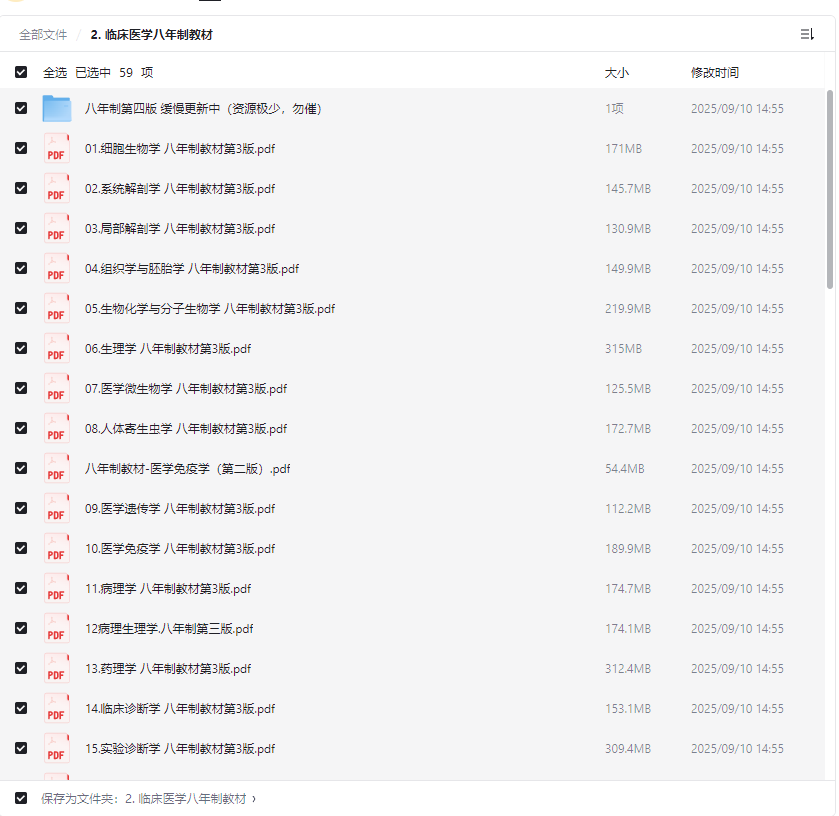Open 06.生理学 八年制教材第3版.pdf
The width and height of the screenshot is (839, 816).
pyautogui.click(x=167, y=349)
